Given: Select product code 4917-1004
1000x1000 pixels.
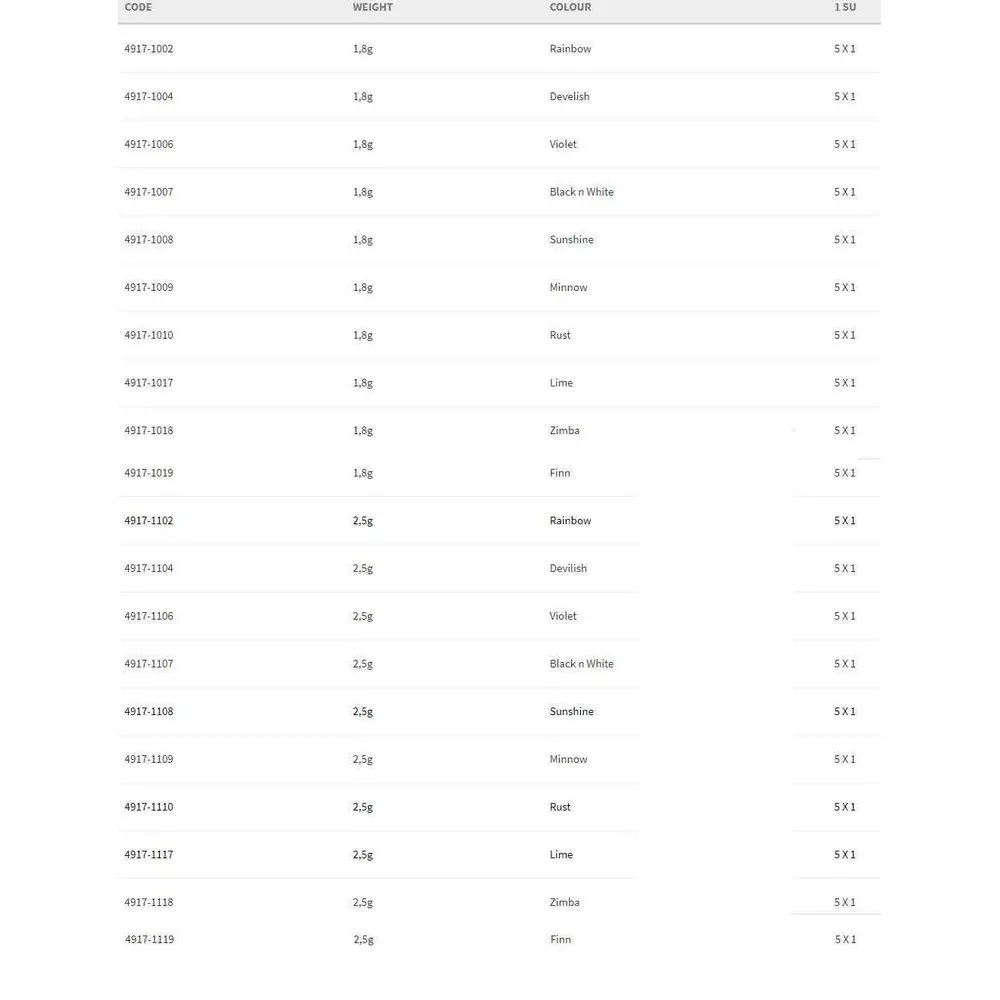Looking at the screenshot, I should tap(149, 97).
